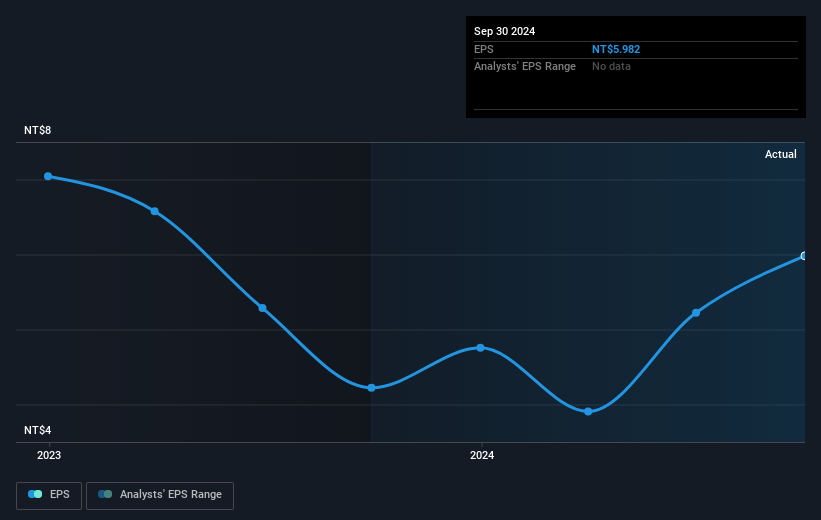Select the EPS data point at the shaded boundary

371,388
